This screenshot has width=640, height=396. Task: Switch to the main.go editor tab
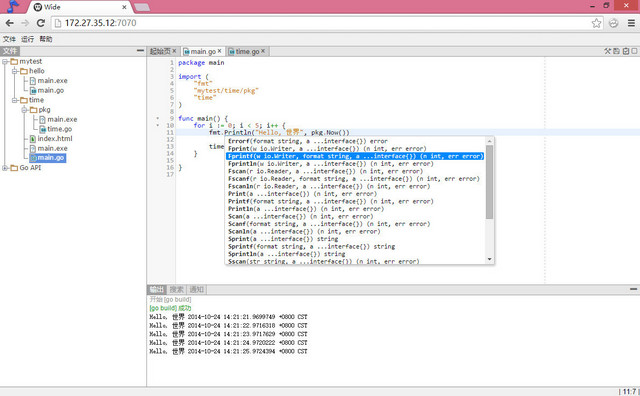[x=202, y=51]
